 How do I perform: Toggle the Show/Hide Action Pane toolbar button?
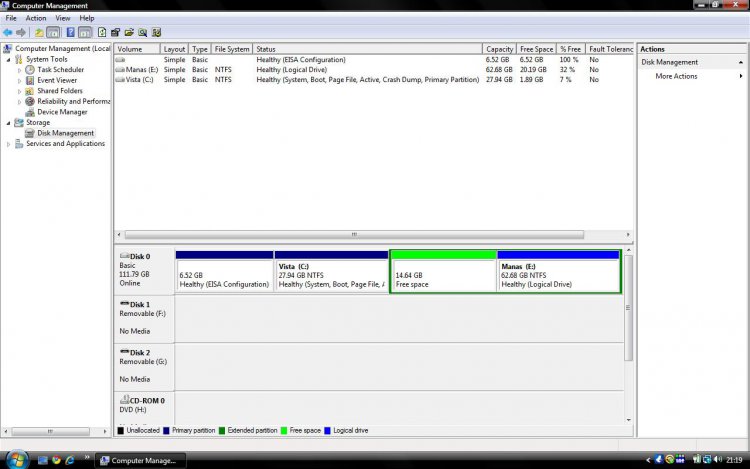coord(85,33)
